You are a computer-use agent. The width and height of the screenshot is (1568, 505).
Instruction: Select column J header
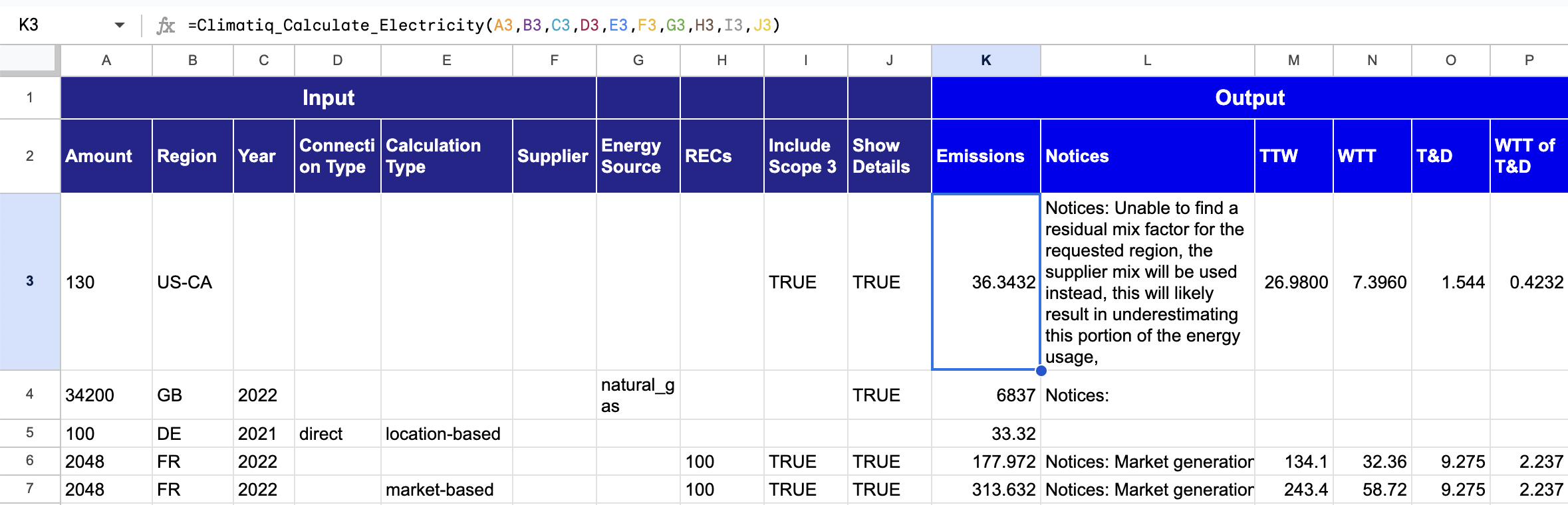click(x=890, y=60)
